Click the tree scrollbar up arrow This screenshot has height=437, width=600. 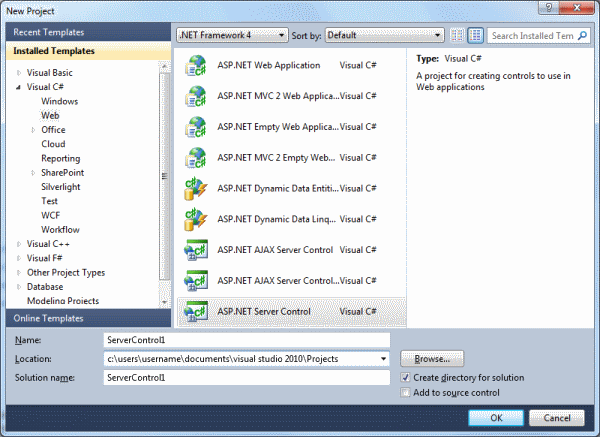click(x=165, y=66)
